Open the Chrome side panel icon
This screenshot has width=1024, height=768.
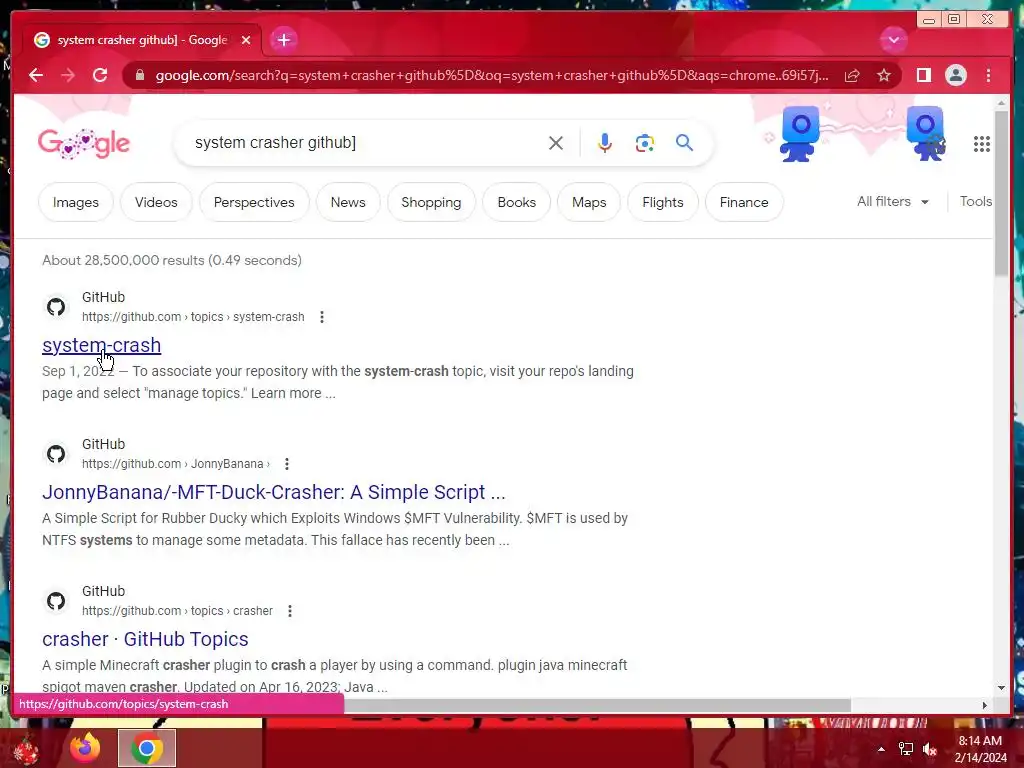(x=923, y=75)
